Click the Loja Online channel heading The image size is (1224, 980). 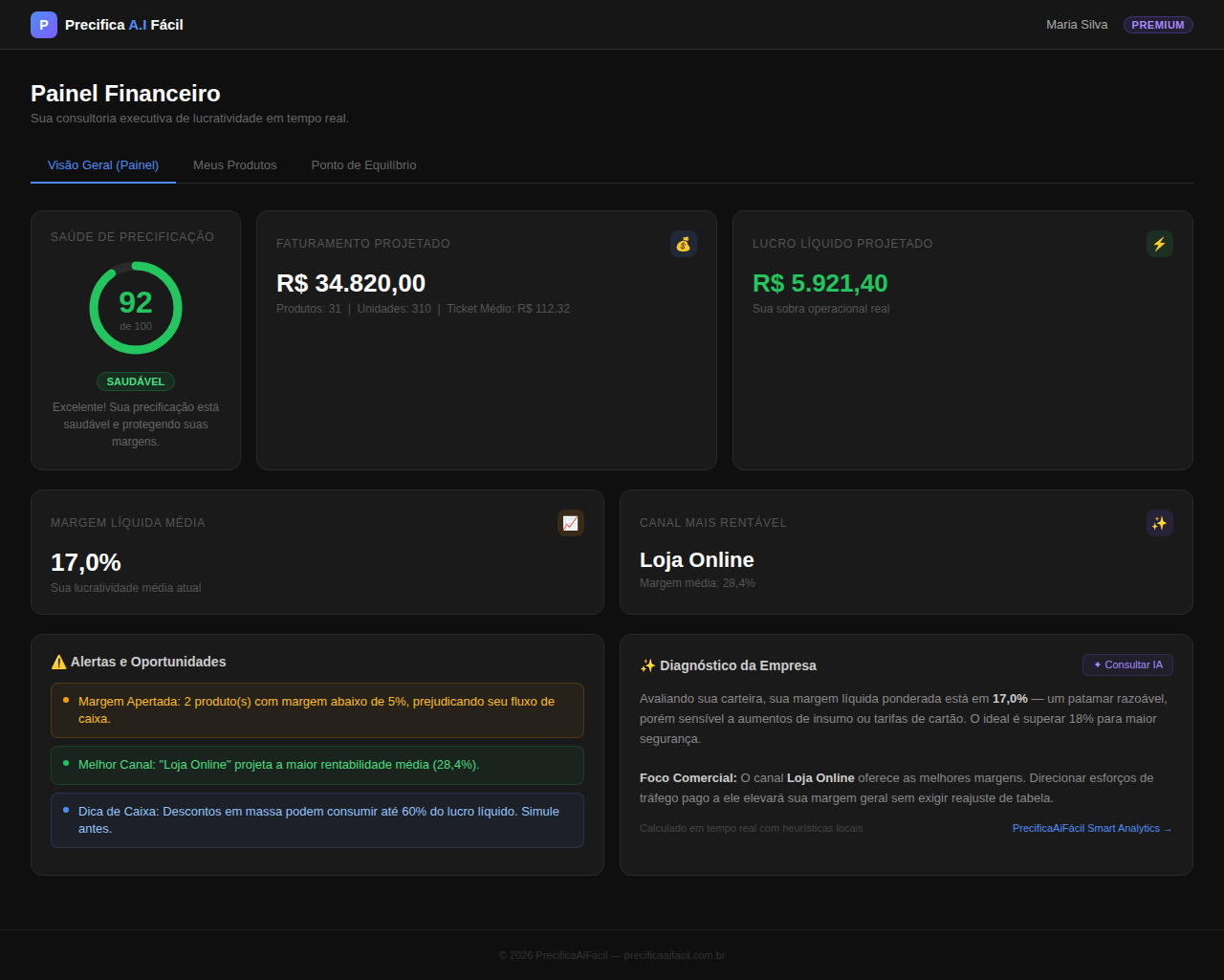click(x=697, y=560)
